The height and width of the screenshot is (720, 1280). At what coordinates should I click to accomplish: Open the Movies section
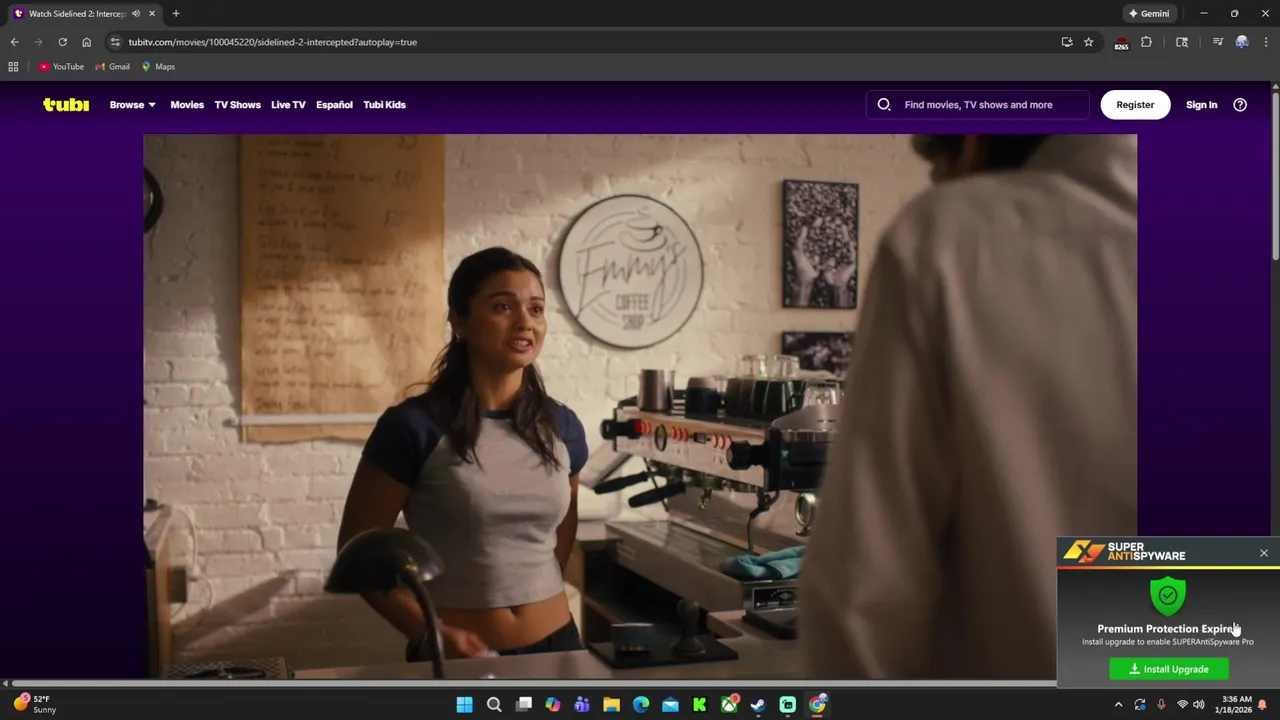[x=187, y=104]
